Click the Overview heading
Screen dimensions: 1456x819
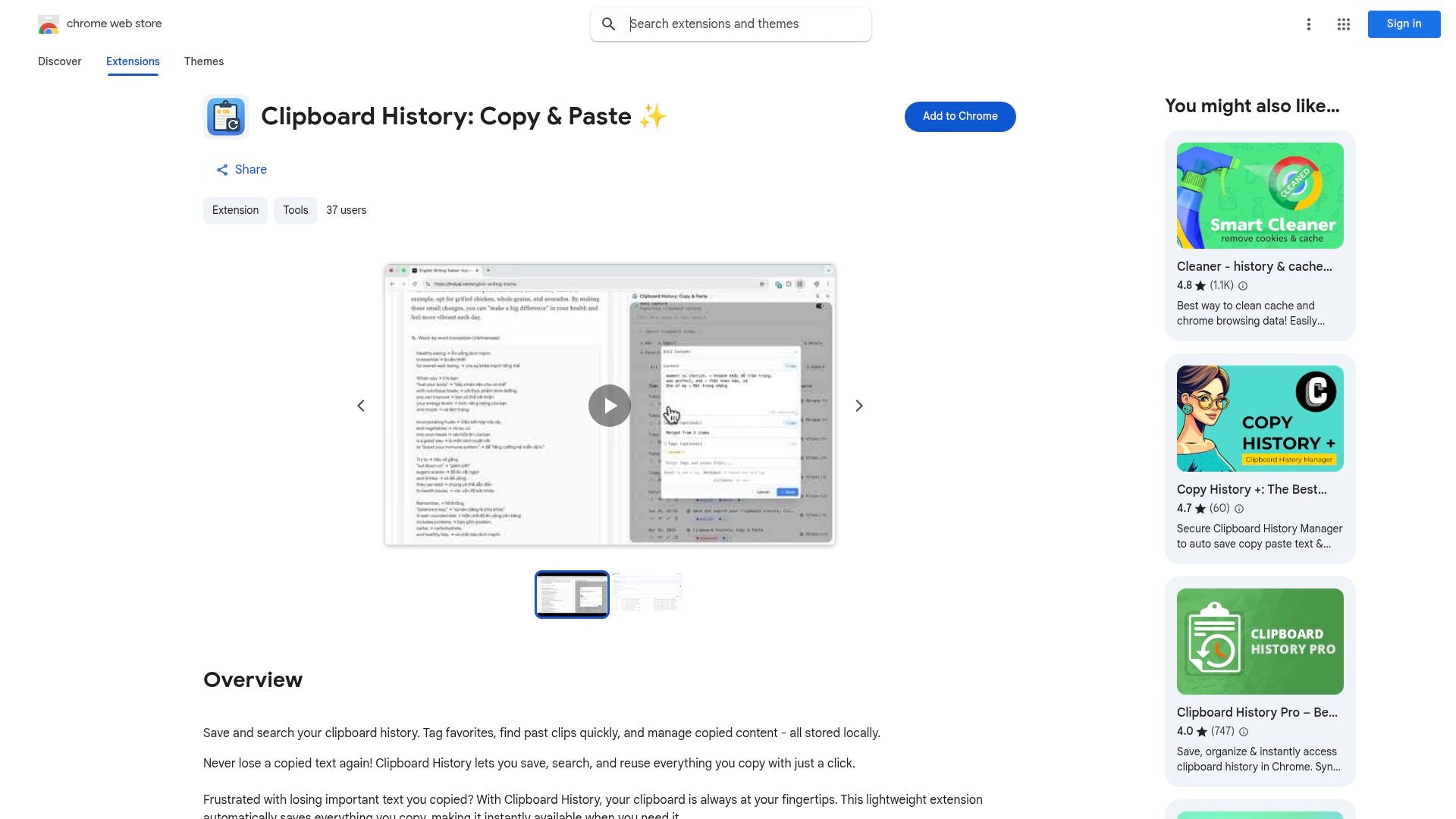point(253,680)
